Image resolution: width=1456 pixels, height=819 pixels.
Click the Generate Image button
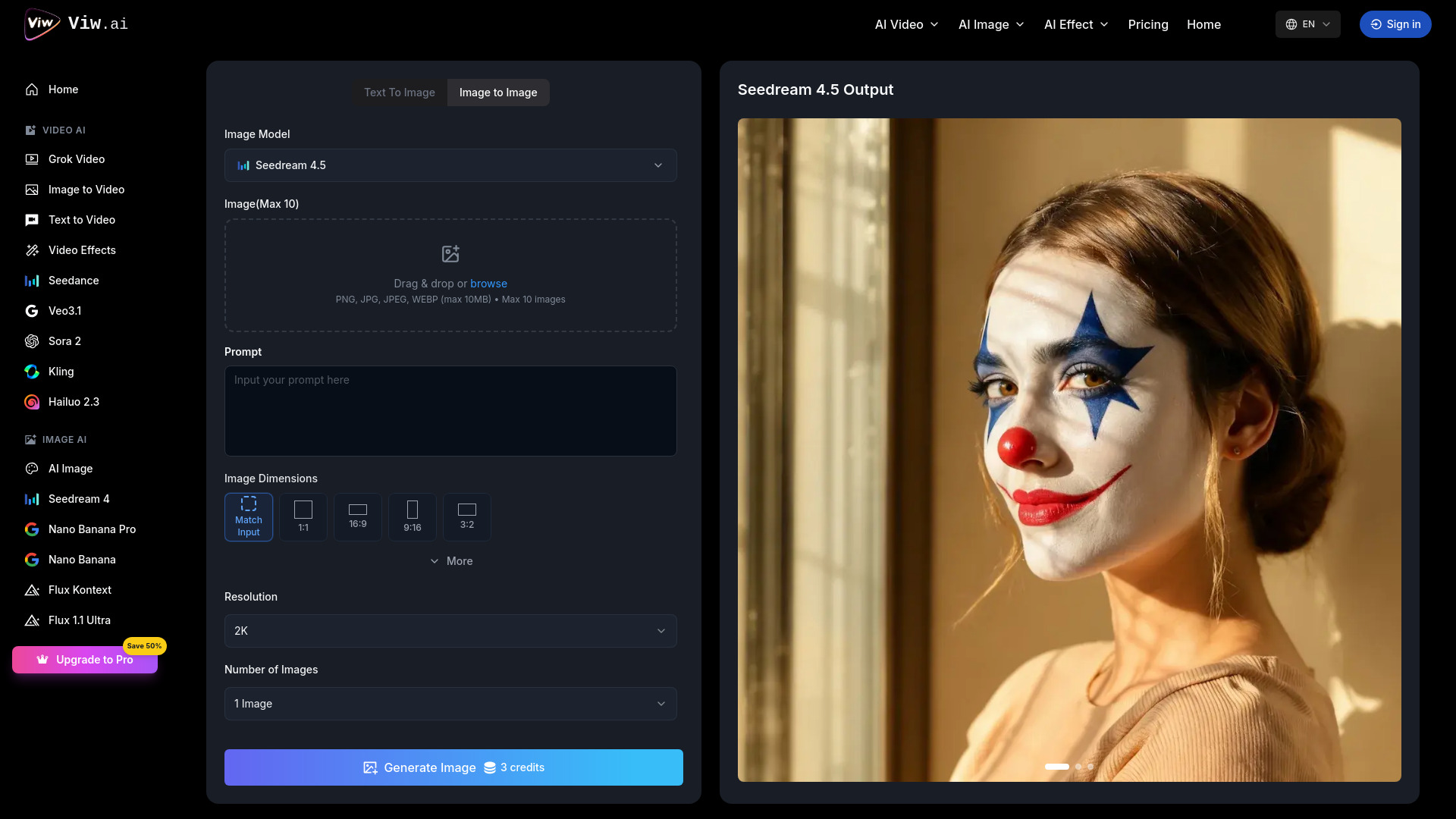453,767
